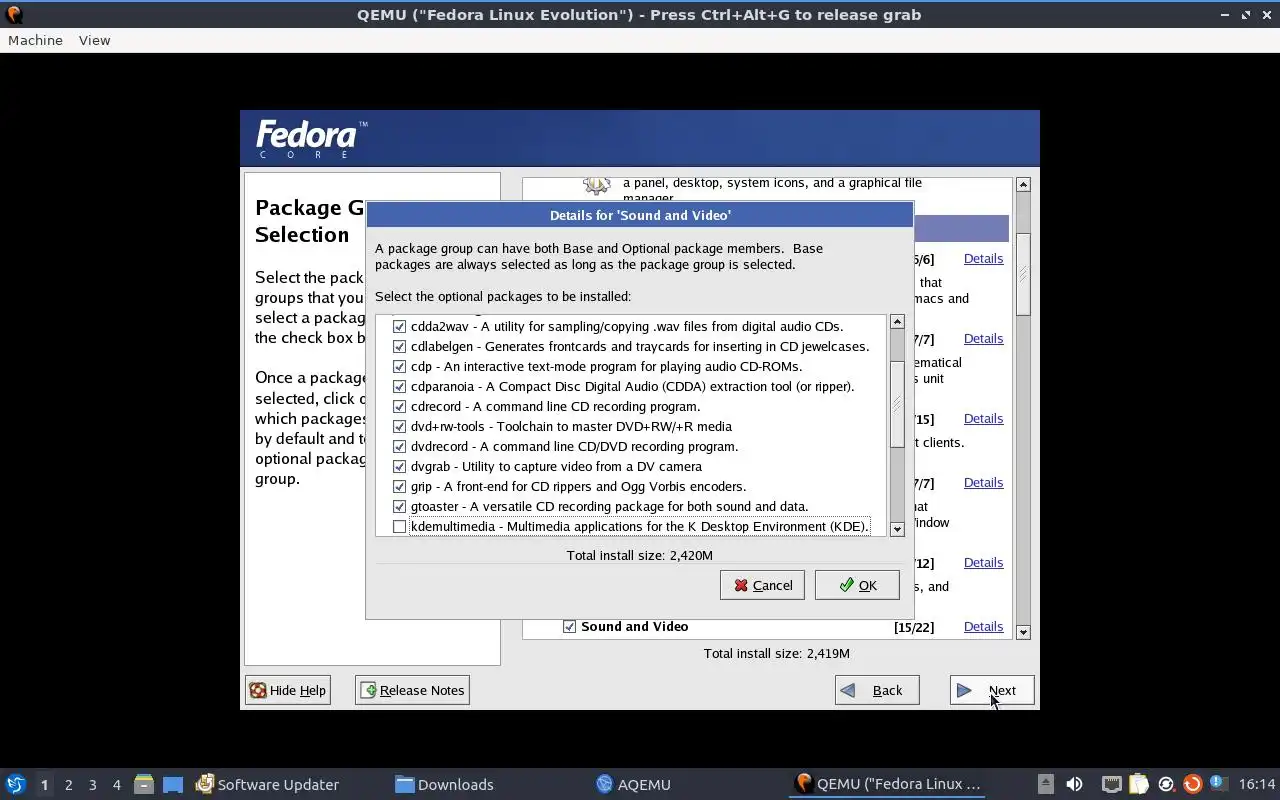This screenshot has width=1280, height=800.
Task: Open the clipboard manager tray icon
Action: coord(1139,784)
